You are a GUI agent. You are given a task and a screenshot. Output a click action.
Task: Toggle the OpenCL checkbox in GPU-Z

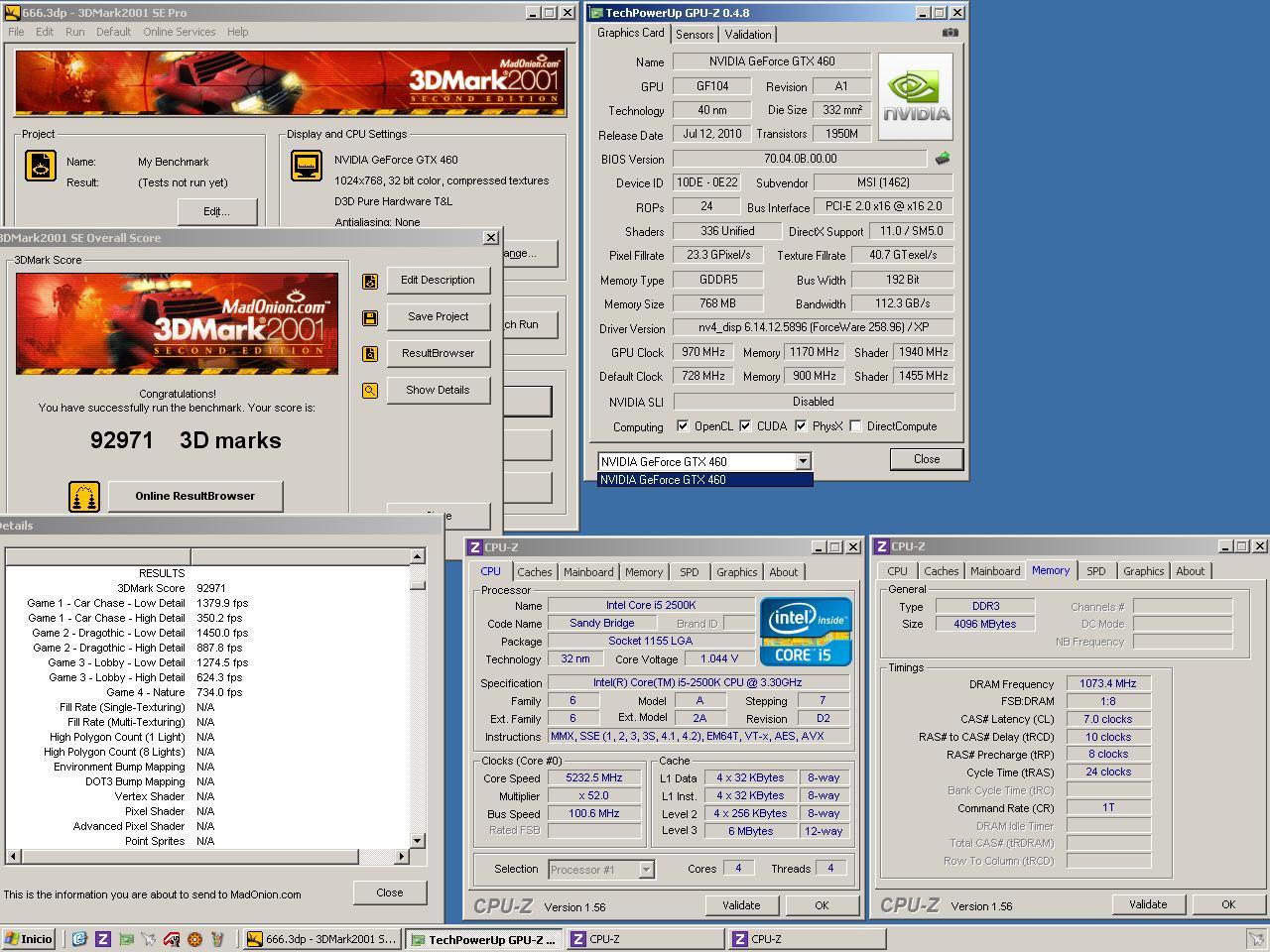(x=683, y=426)
